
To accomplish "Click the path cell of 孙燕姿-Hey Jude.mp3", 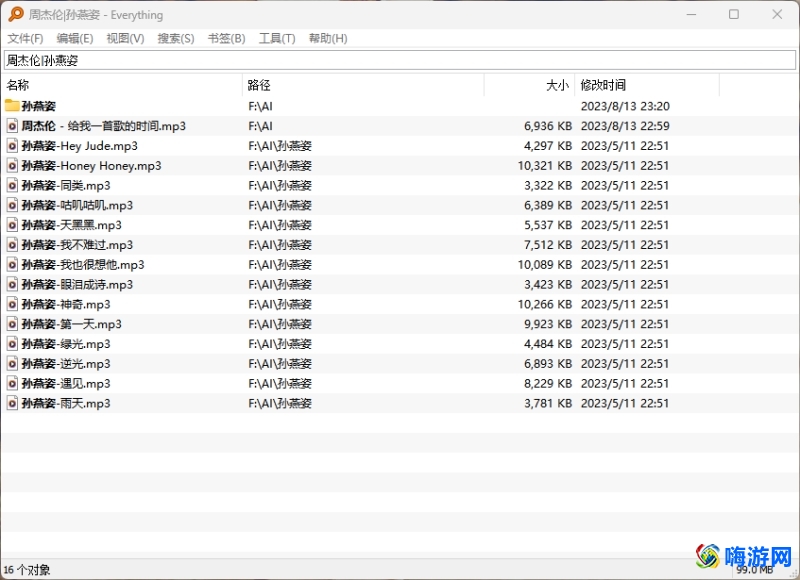I will pos(280,146).
